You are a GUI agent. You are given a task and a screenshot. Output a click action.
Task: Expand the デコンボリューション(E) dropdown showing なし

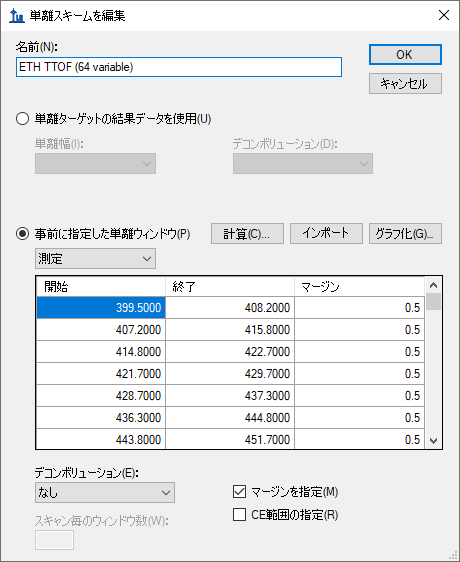(105, 492)
